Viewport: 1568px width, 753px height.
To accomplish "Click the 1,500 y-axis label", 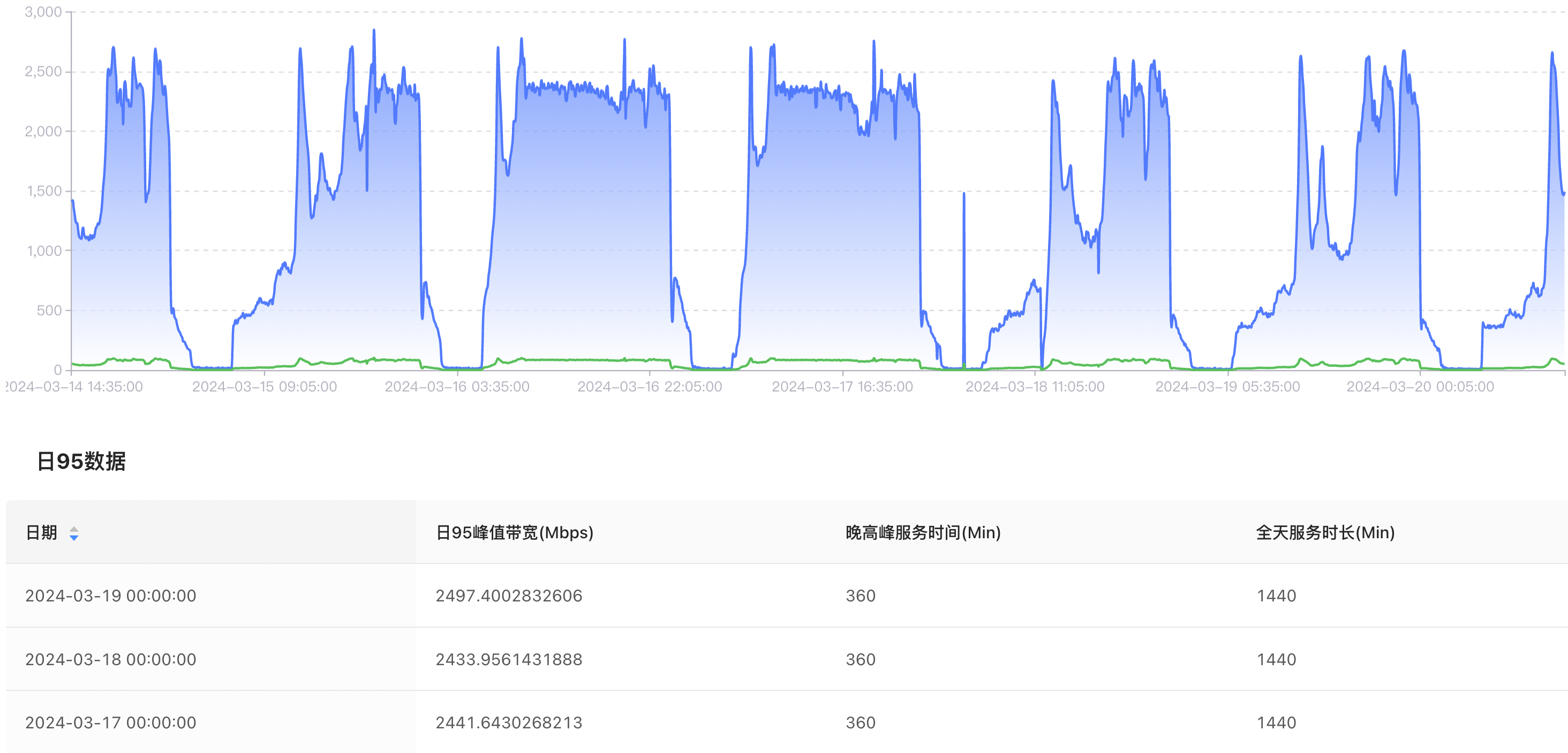I will pos(44,191).
